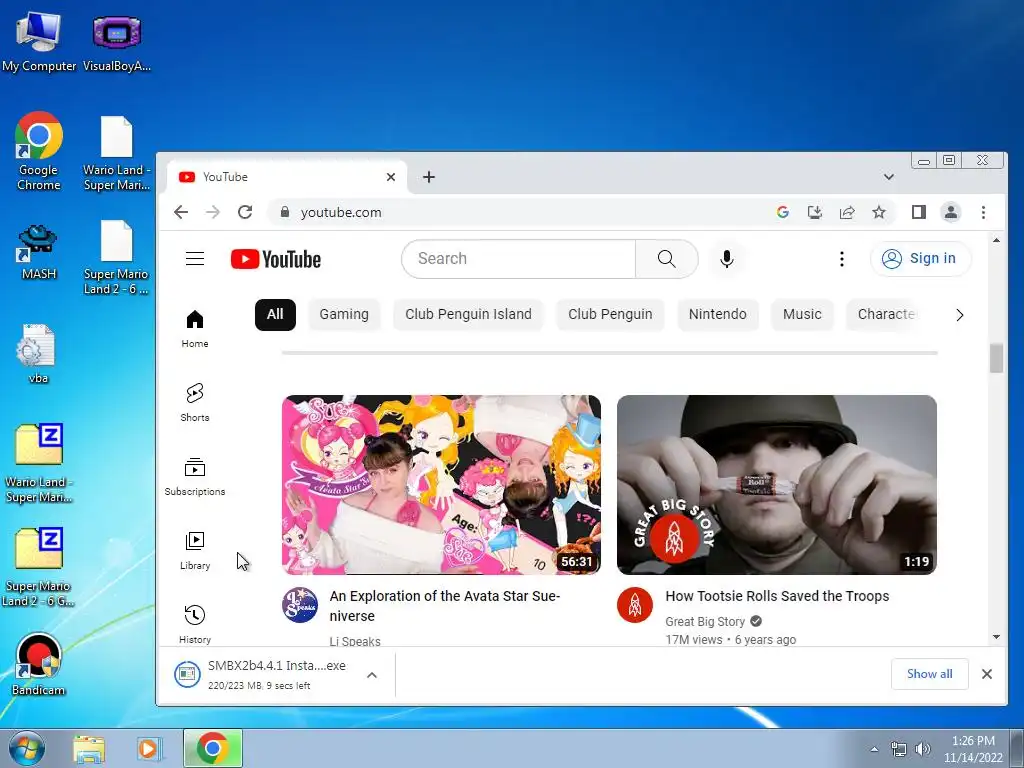Click the Google icon in the address bar

pos(782,212)
